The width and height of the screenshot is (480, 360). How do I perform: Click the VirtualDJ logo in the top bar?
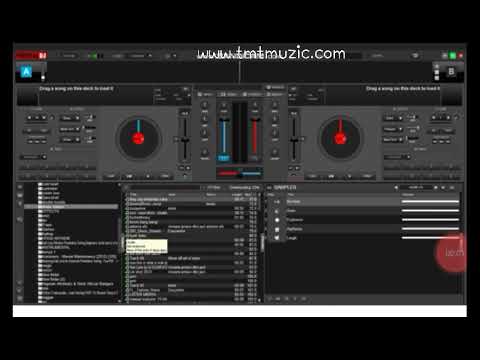pos(32,55)
